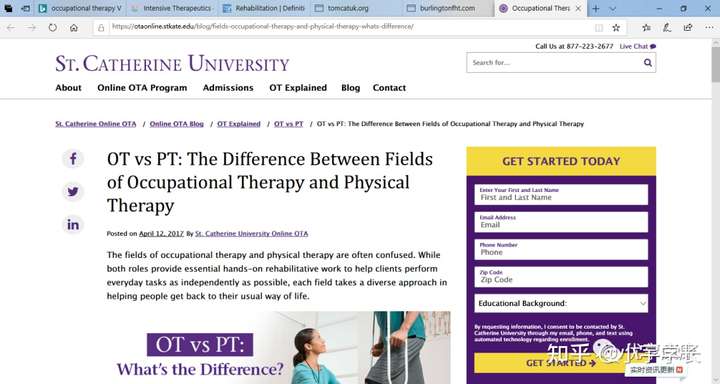The width and height of the screenshot is (720, 384).
Task: Switch to Intensive Therapeutics tab
Action: (x=171, y=8)
